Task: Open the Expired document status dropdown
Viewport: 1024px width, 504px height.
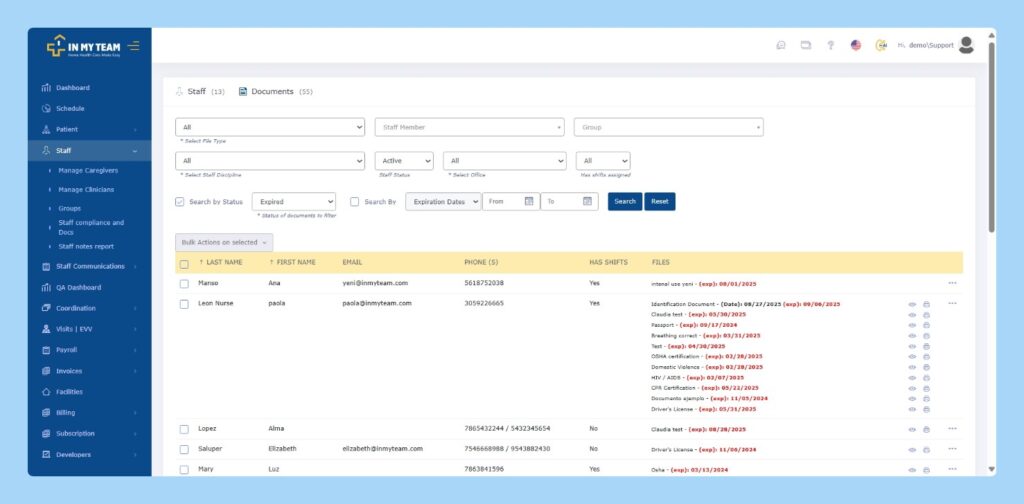Action: pyautogui.click(x=293, y=201)
